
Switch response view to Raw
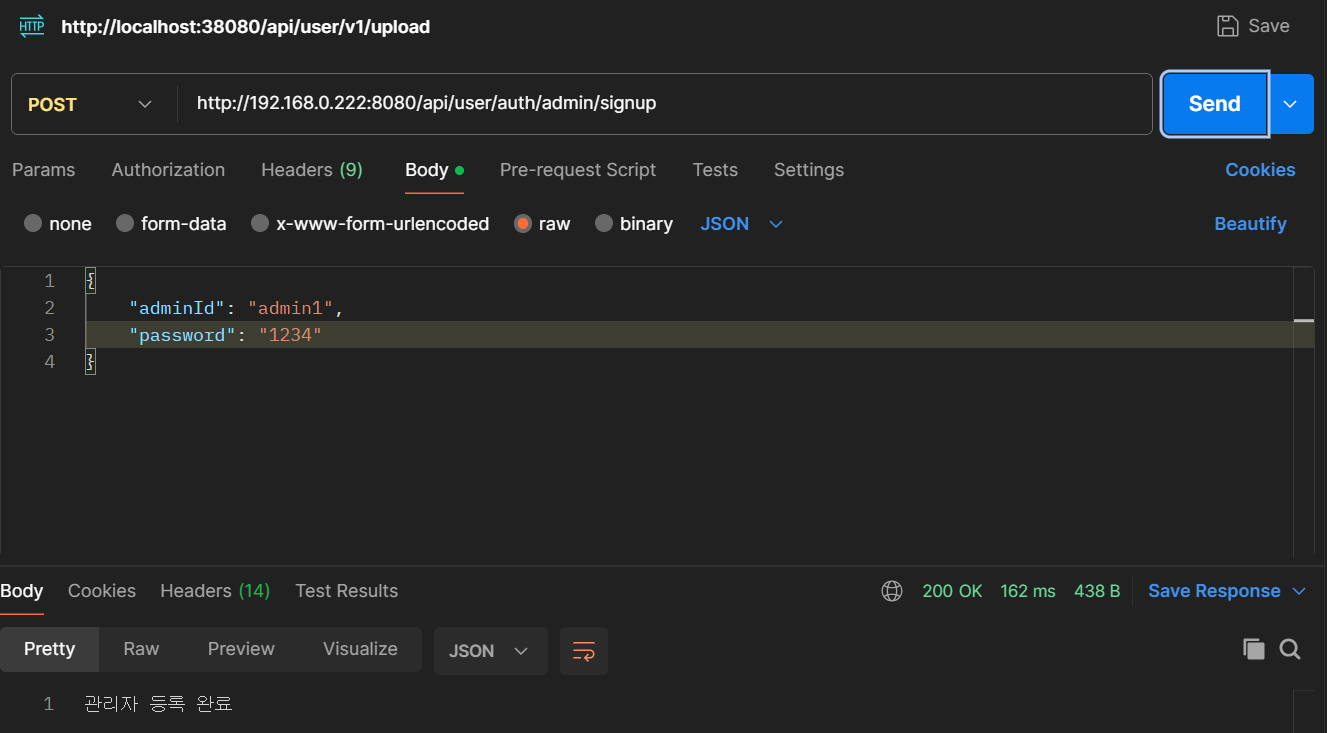click(x=141, y=649)
